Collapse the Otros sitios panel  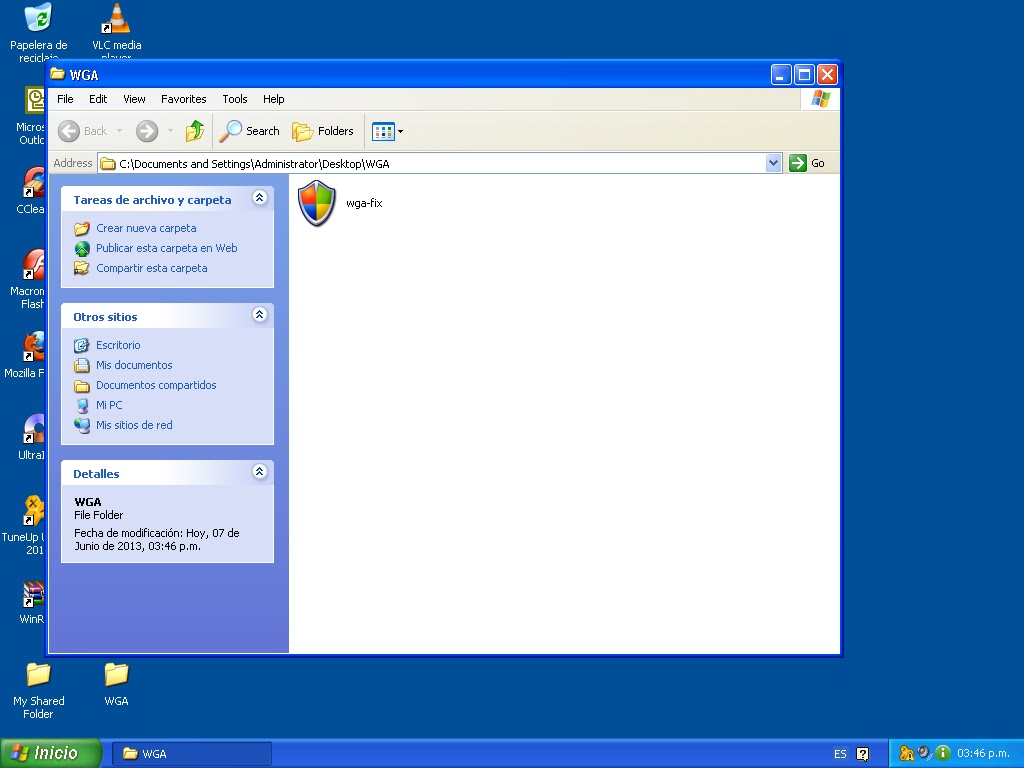click(259, 315)
